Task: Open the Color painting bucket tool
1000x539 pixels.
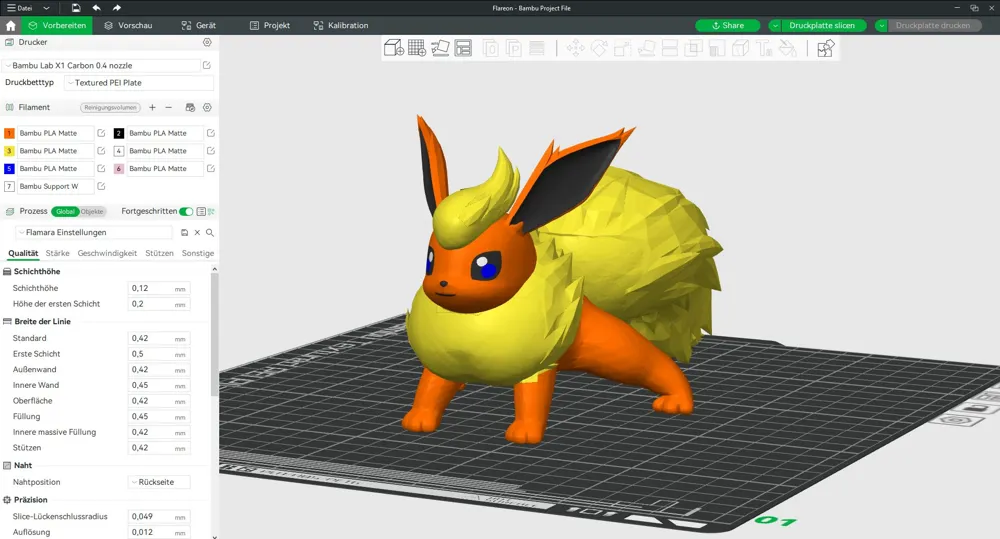Action: pyautogui.click(x=788, y=48)
